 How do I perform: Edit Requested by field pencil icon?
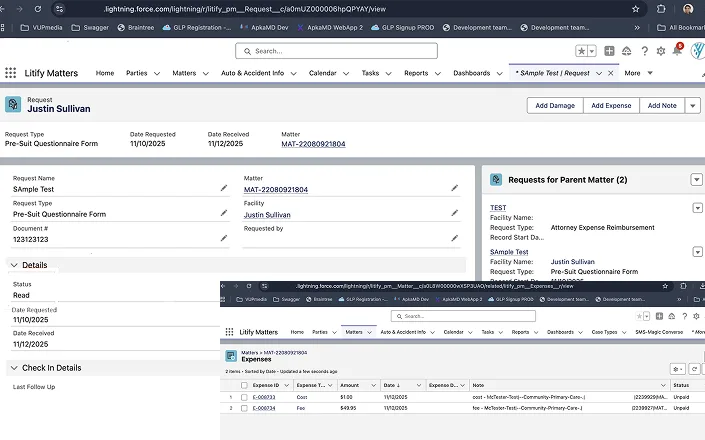point(455,238)
